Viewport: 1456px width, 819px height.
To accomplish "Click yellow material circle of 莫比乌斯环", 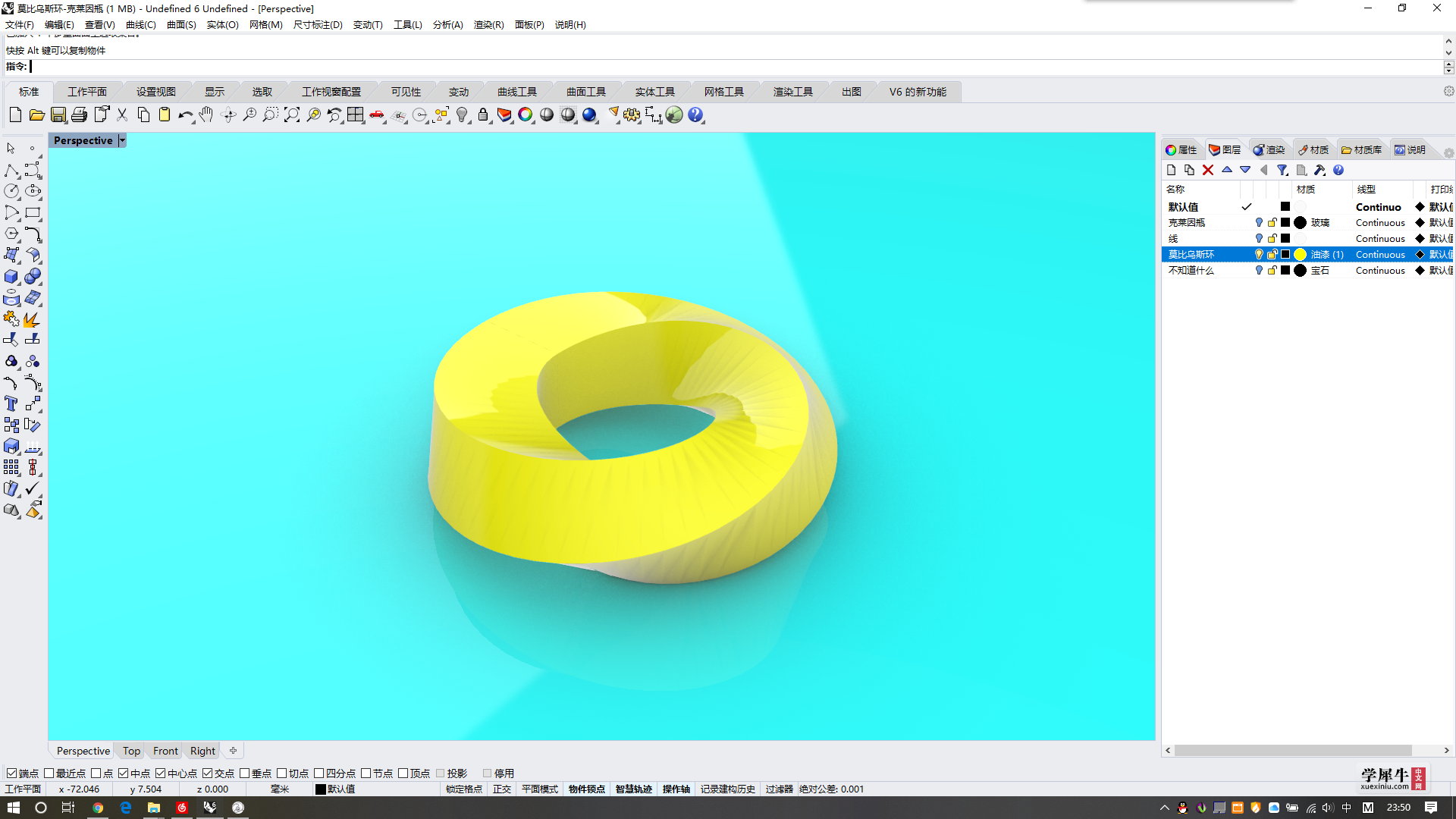I will [x=1301, y=255].
